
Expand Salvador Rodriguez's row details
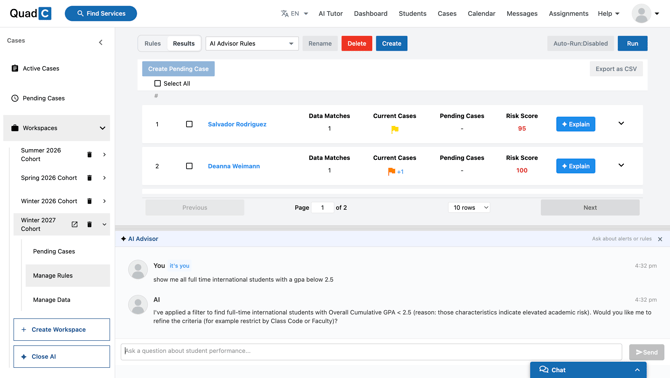point(621,123)
